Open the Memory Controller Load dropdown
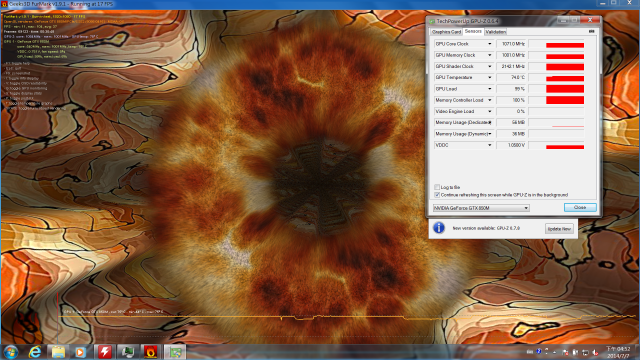This screenshot has width=640, height=360. coord(489,100)
